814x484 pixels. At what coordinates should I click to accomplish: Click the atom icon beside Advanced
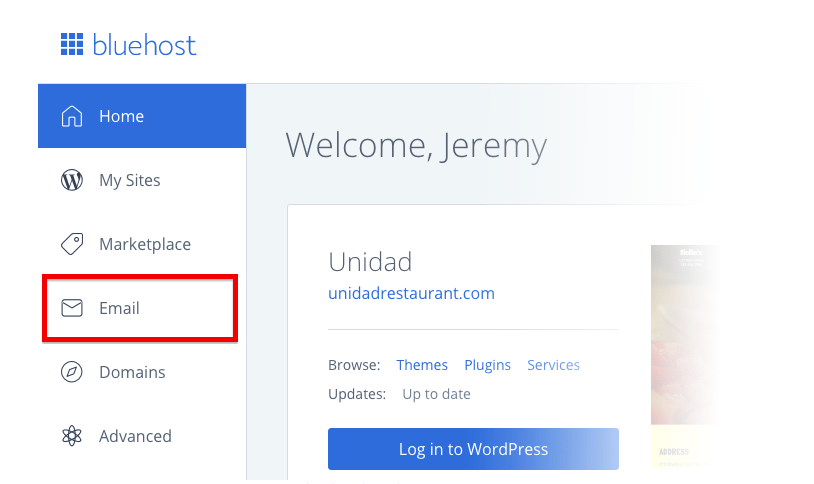pyautogui.click(x=71, y=436)
